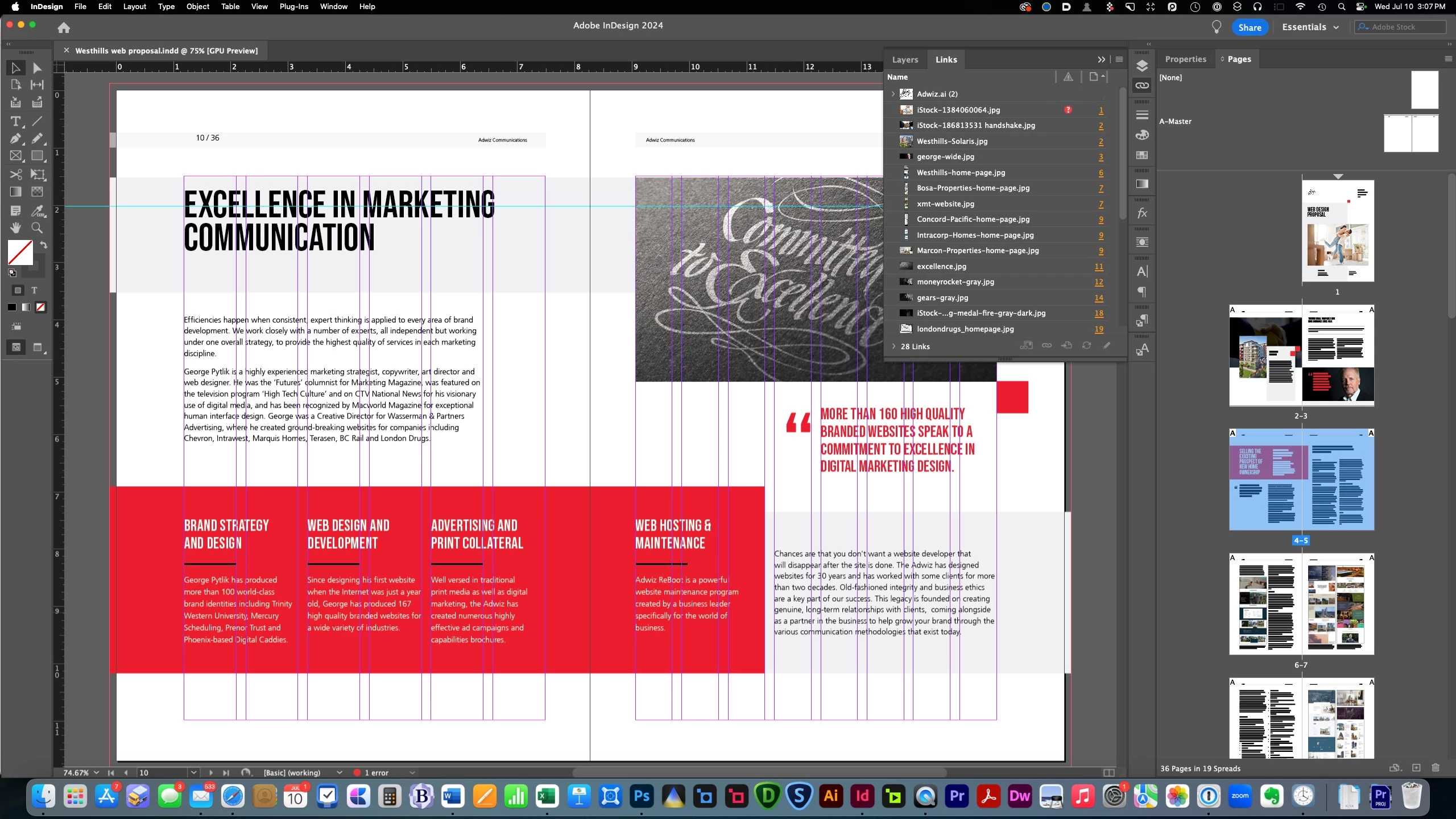Select the Eyedropper tool

coord(38,210)
